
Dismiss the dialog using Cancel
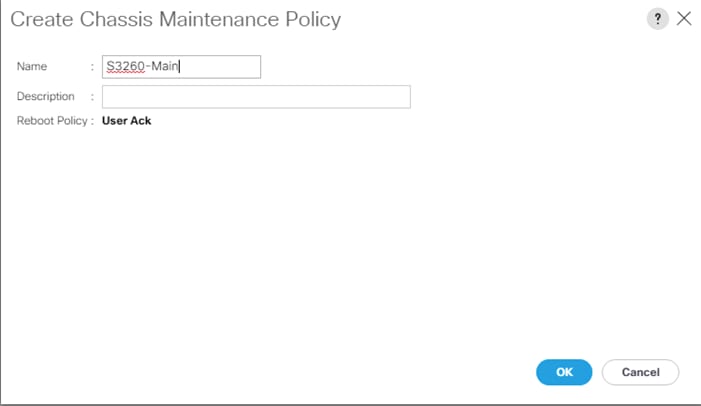pyautogui.click(x=640, y=372)
